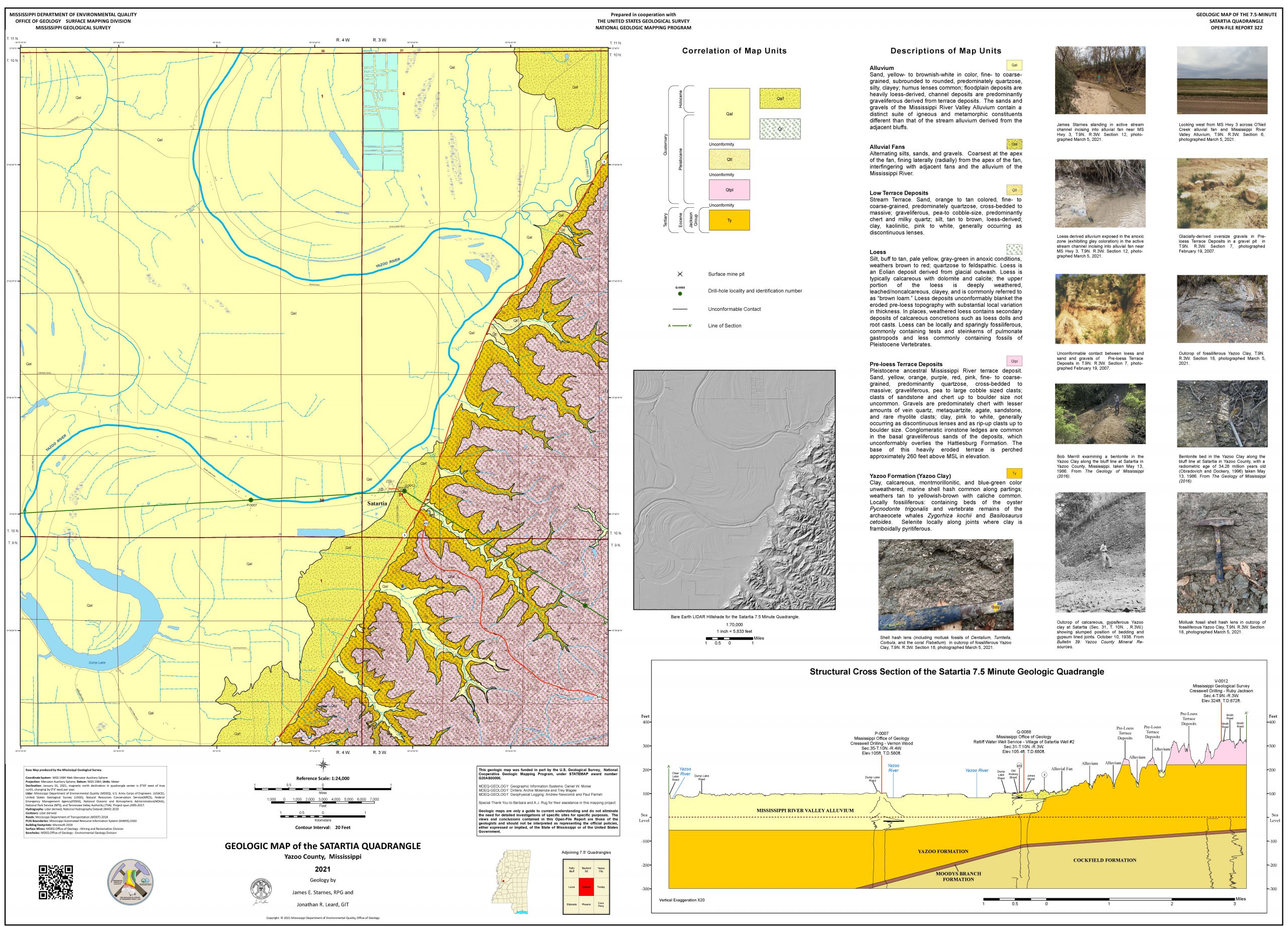Click 'GEOLOGIC MAP of the SATARTIA QUADRANGLE' title
Viewport: 1288px width, 927px height.
[323, 846]
